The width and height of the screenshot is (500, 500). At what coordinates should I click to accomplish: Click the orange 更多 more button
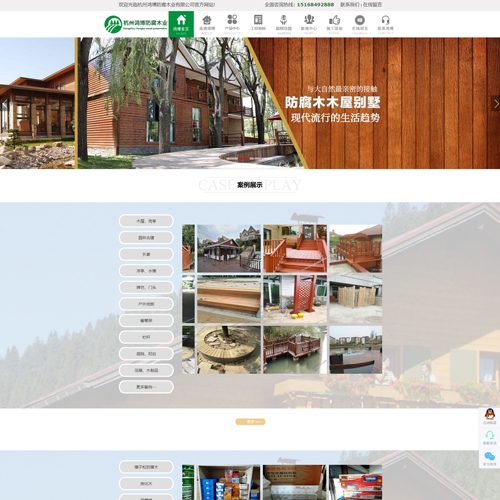[x=250, y=422]
